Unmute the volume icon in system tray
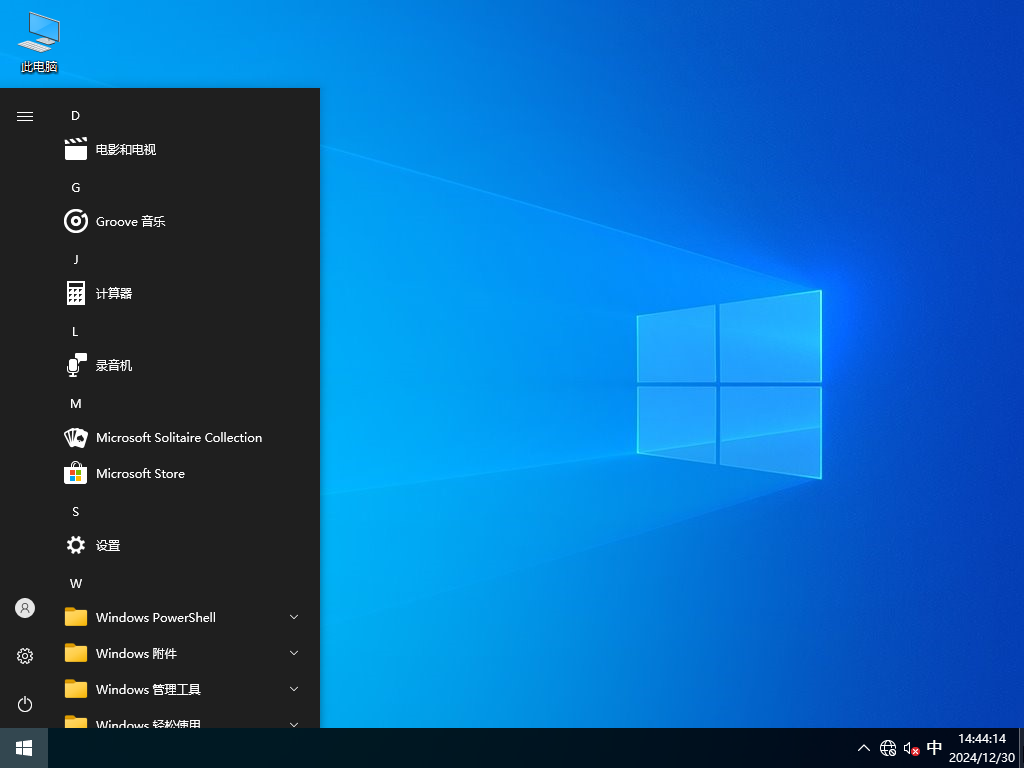Image resolution: width=1024 pixels, height=768 pixels. [x=911, y=747]
